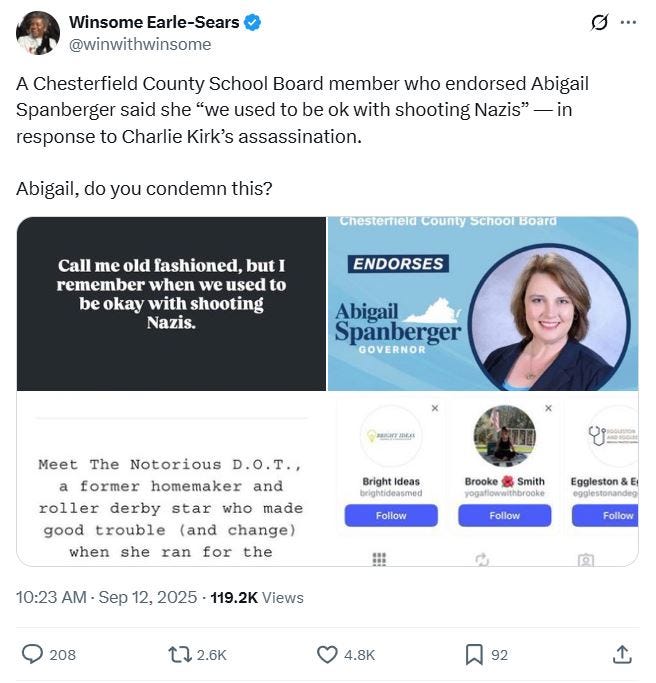Open the Spanberger endorsement image
Screen dimensions: 656x683
click(x=483, y=304)
